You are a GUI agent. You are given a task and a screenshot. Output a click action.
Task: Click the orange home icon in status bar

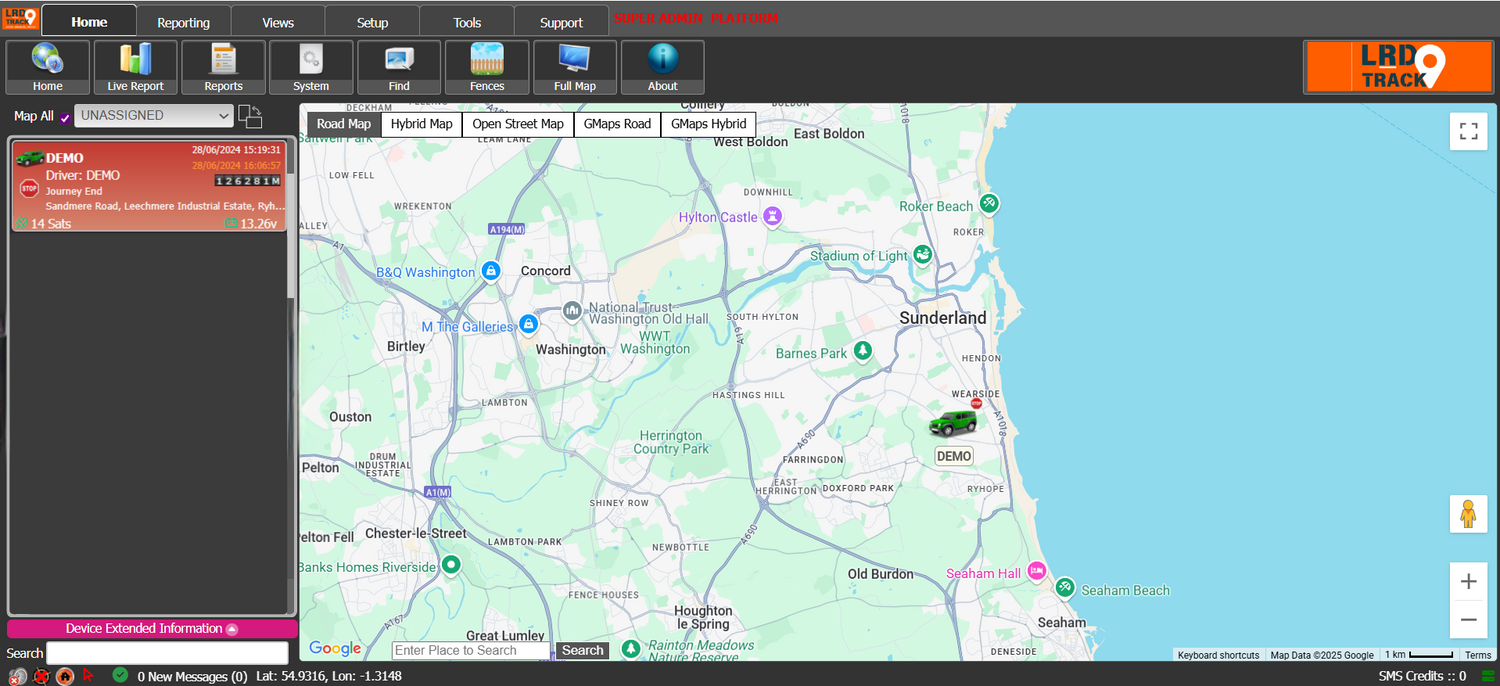65,676
